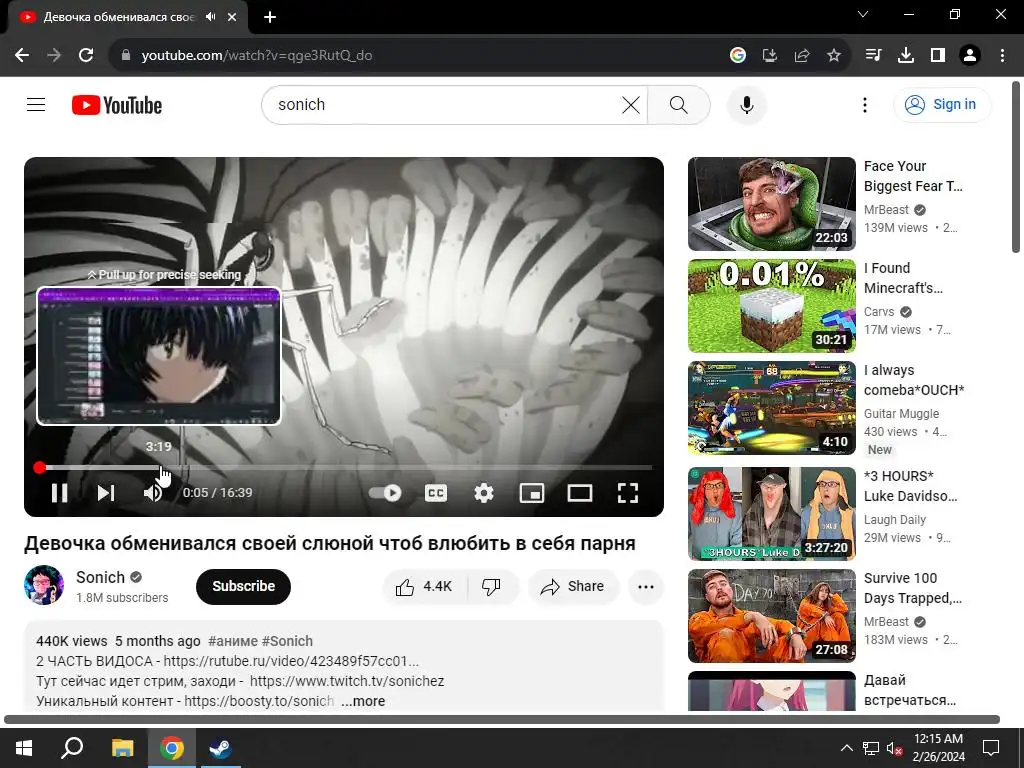Image resolution: width=1024 pixels, height=768 pixels.
Task: Open the twitch.tv/sonichez link
Action: tap(347, 681)
